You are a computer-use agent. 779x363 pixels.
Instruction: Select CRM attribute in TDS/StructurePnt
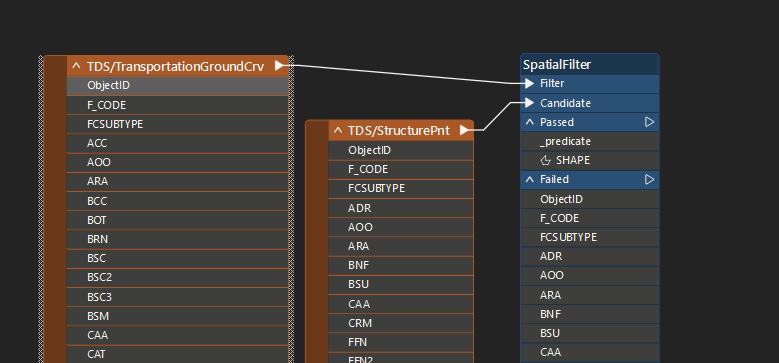(x=400, y=323)
